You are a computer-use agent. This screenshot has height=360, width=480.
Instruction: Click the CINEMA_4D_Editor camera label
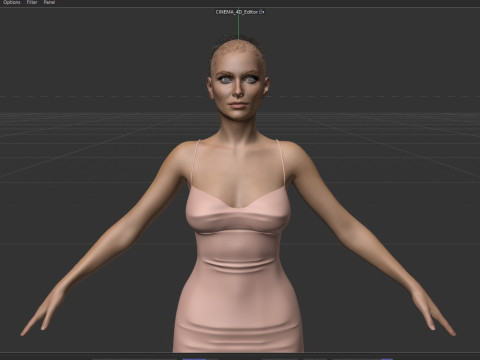(x=237, y=12)
